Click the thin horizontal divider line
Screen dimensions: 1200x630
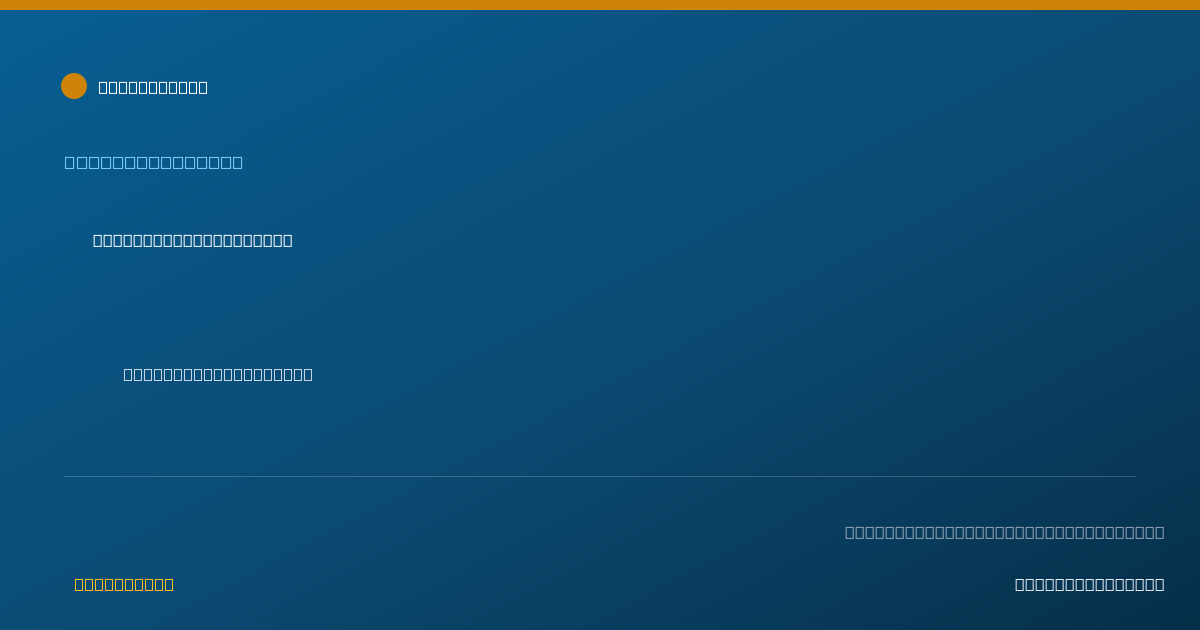(600, 476)
